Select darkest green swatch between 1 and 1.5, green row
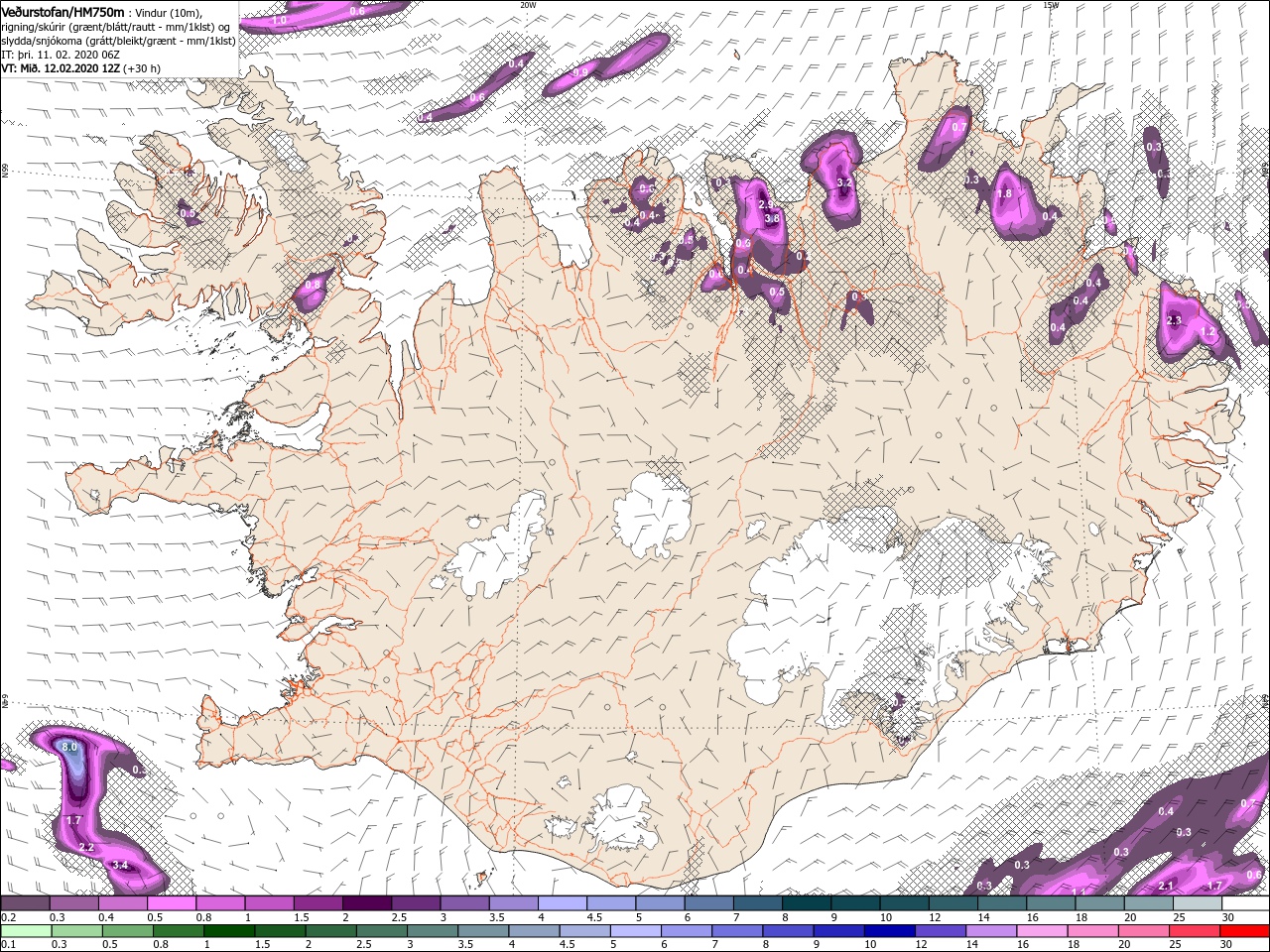1270x952 pixels. (229, 931)
